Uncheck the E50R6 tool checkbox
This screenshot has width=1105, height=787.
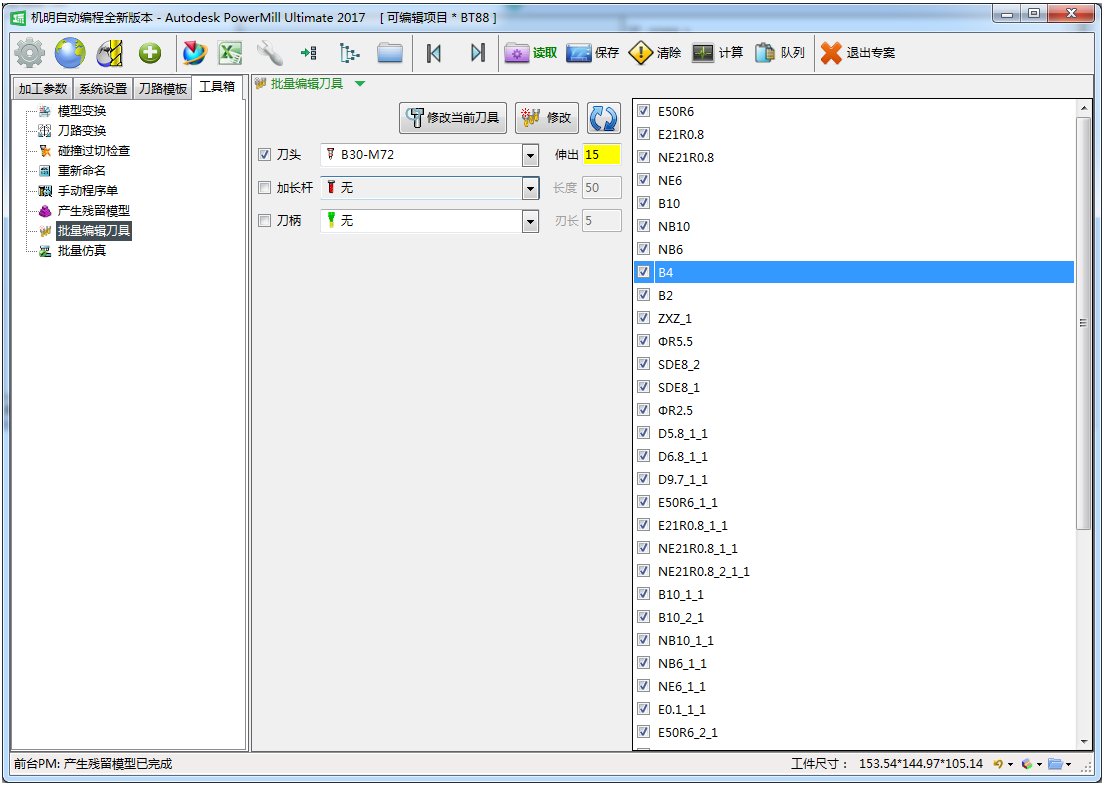[643, 111]
